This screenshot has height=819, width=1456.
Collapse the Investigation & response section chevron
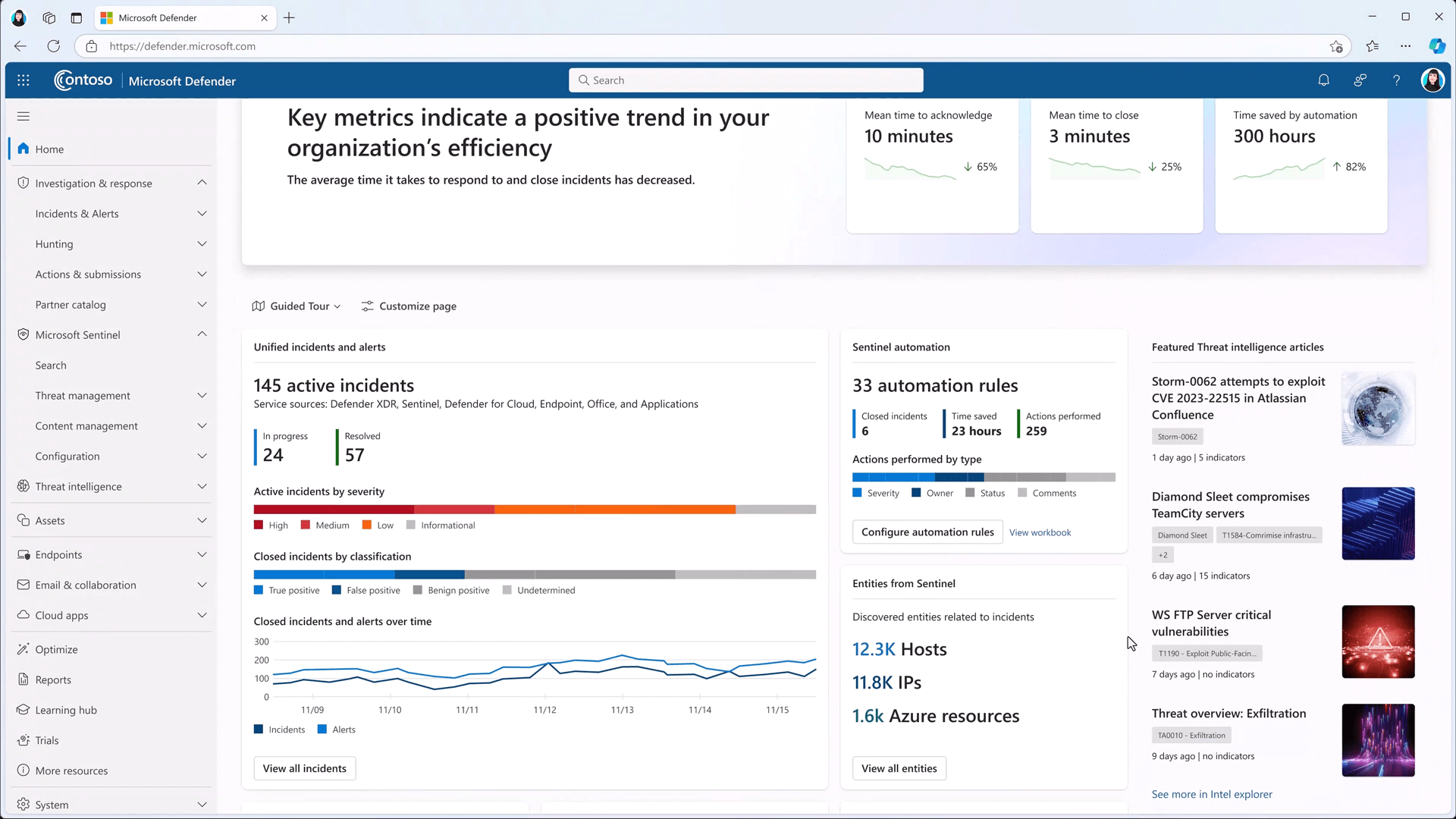[202, 183]
